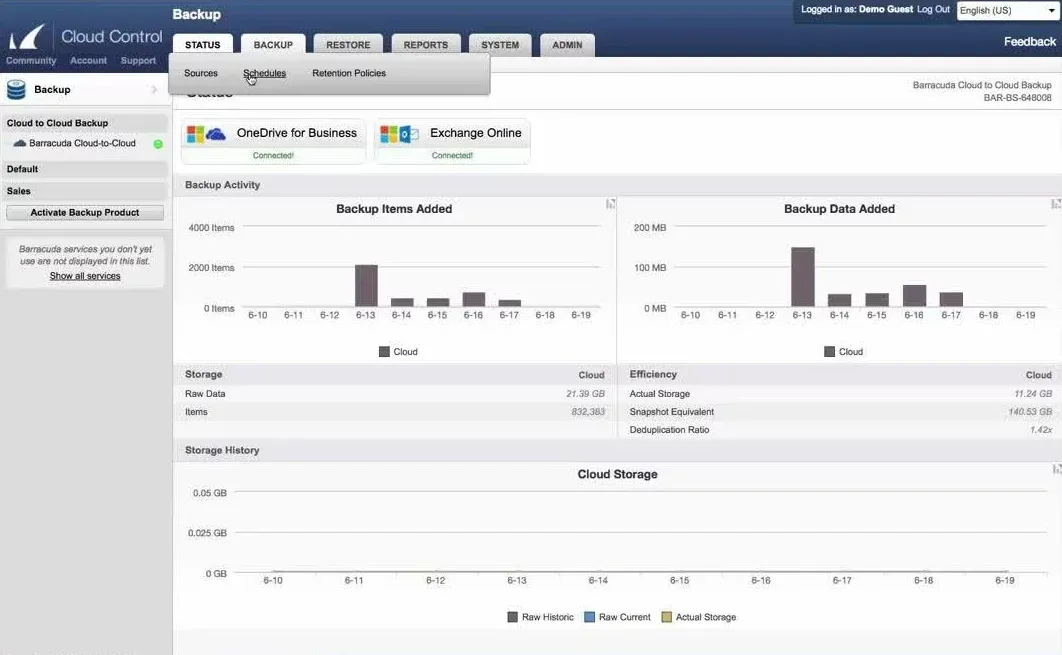Expand the Backup Data Added chart icon
Screen dimensions: 1062x655
1056,203
